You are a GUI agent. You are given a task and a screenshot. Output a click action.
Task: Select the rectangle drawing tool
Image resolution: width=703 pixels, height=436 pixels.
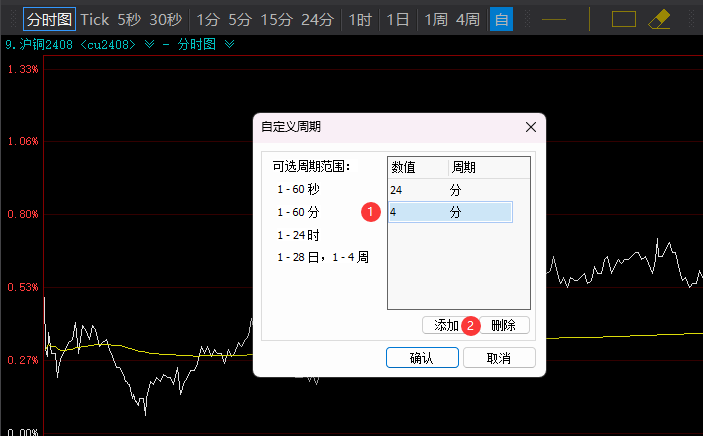624,19
